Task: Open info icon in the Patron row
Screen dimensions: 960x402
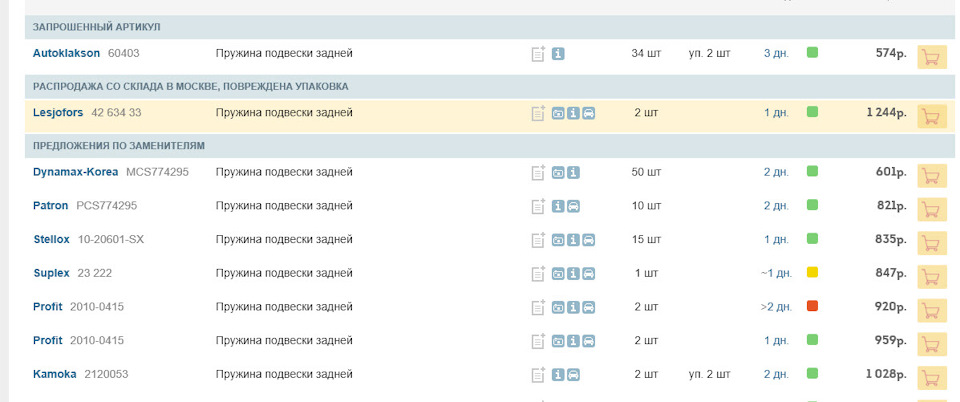Action: 558,206
